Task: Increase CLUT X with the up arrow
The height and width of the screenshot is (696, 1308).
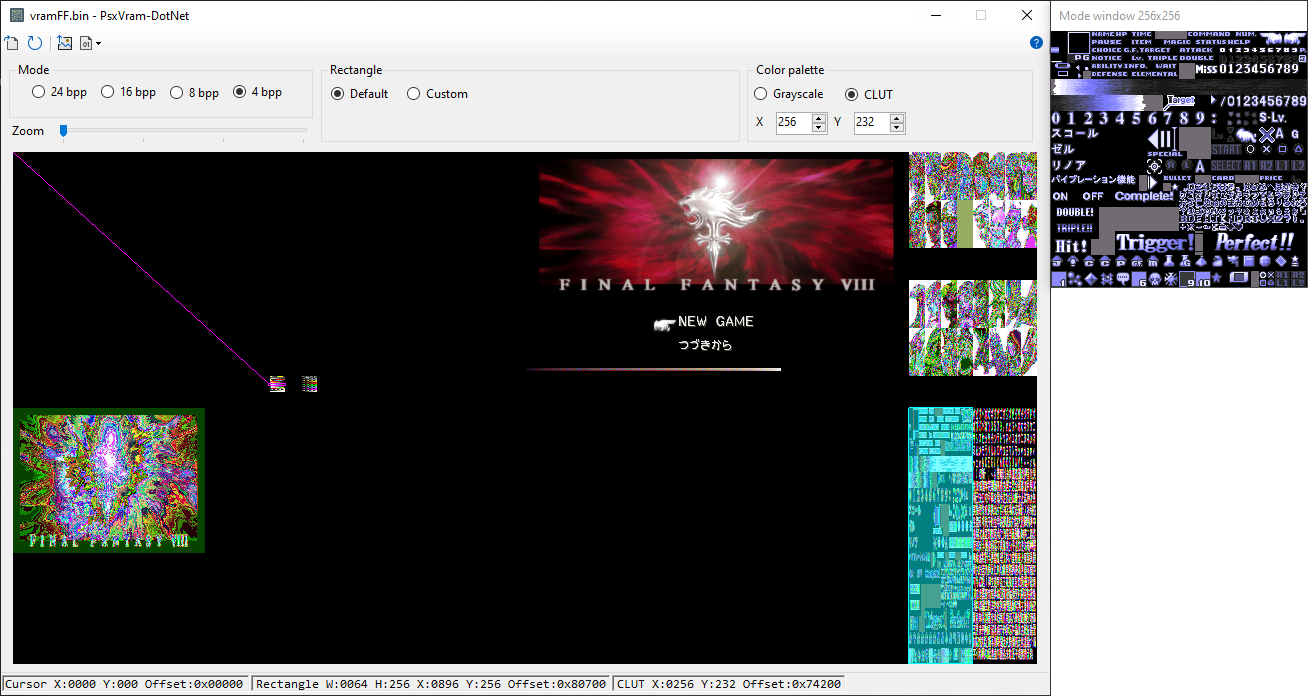Action: (x=819, y=118)
